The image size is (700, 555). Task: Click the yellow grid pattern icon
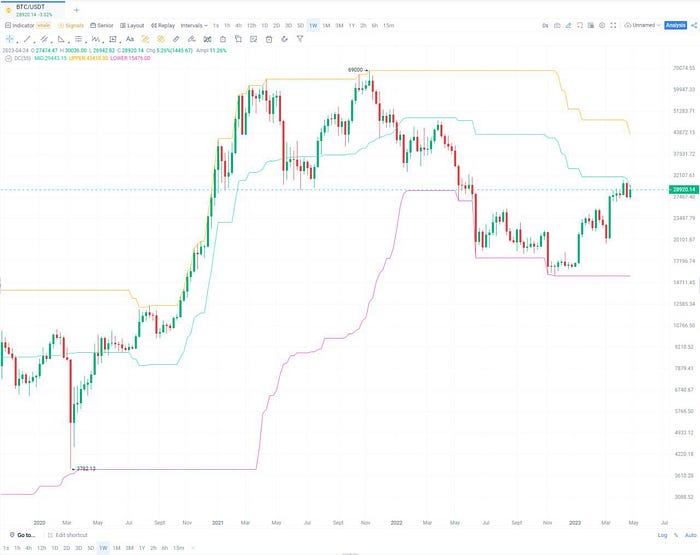coord(161,39)
